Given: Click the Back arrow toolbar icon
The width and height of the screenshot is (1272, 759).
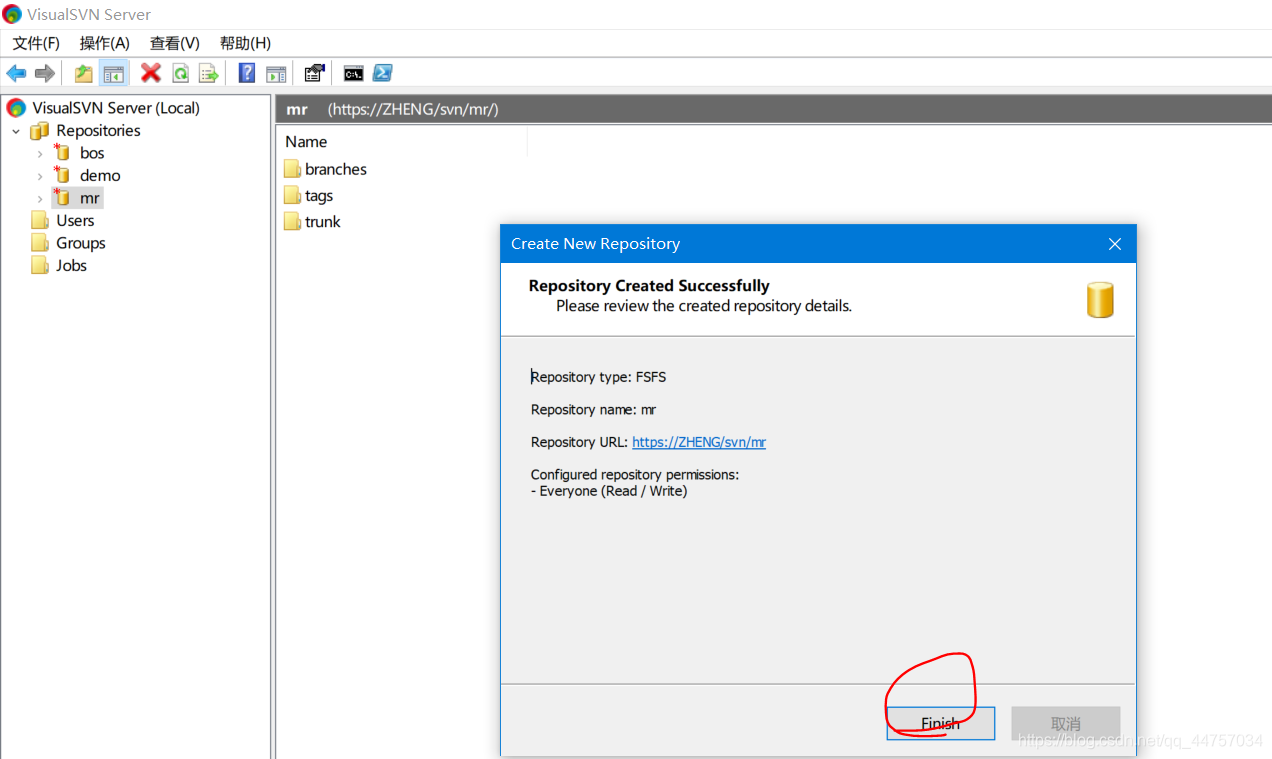Looking at the screenshot, I should point(16,73).
